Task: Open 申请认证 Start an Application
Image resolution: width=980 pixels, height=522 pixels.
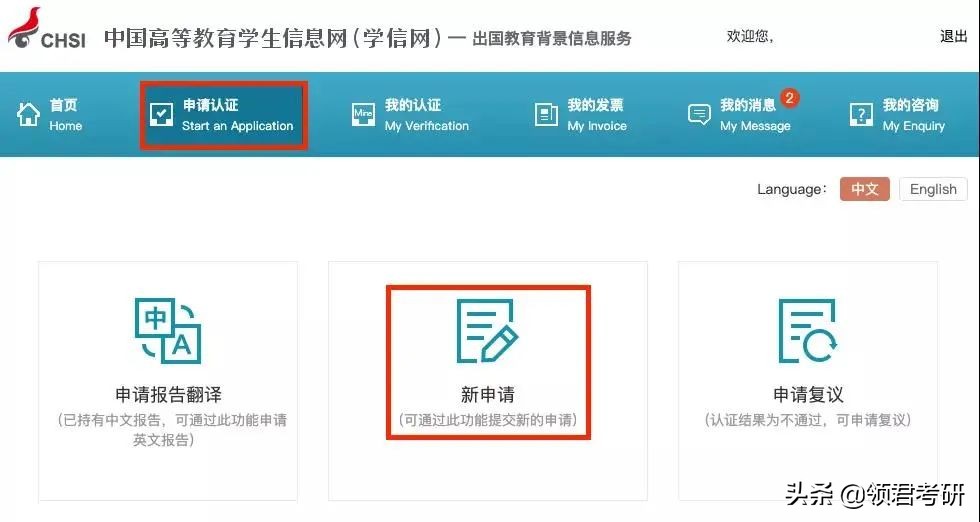Action: coord(224,115)
